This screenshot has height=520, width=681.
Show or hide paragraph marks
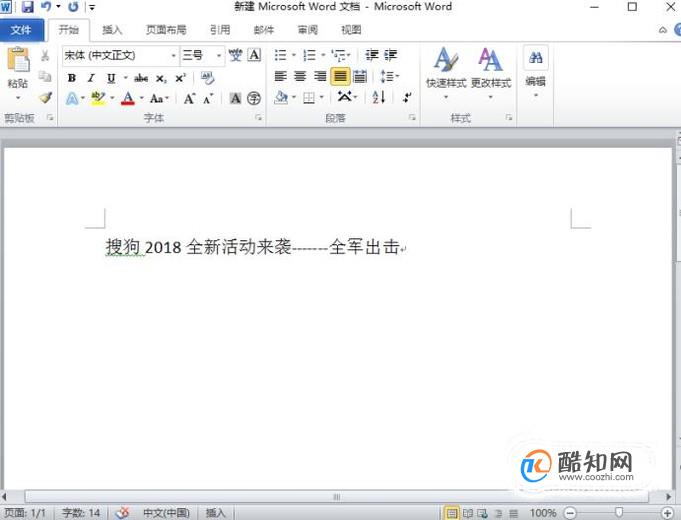[x=407, y=98]
